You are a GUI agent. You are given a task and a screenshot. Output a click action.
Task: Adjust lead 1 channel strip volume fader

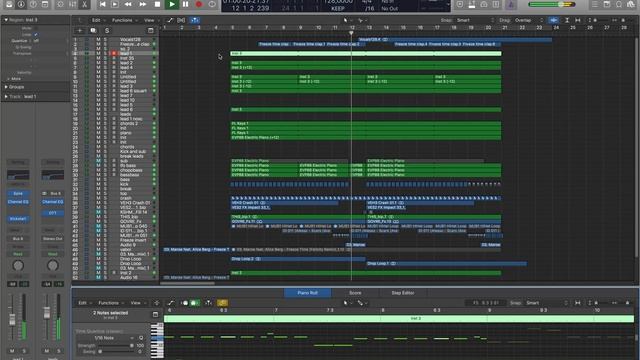(x=12, y=320)
